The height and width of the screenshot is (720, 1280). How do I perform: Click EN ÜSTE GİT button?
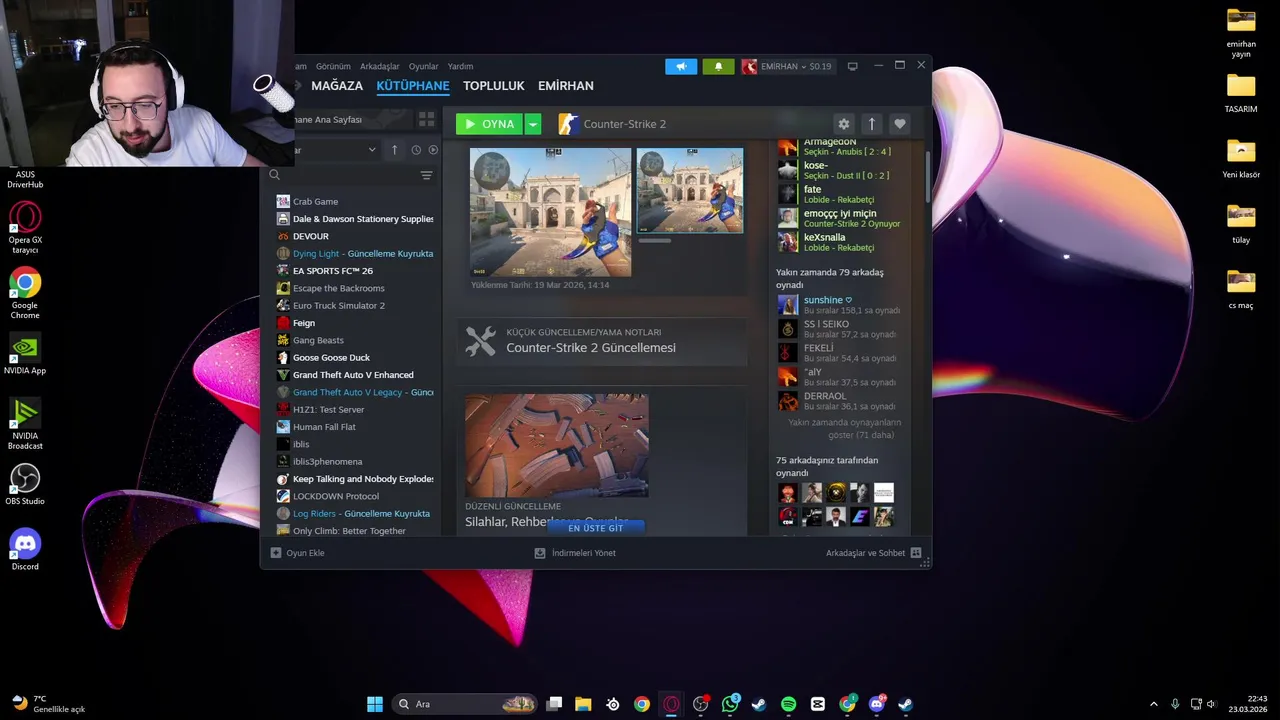pos(596,527)
